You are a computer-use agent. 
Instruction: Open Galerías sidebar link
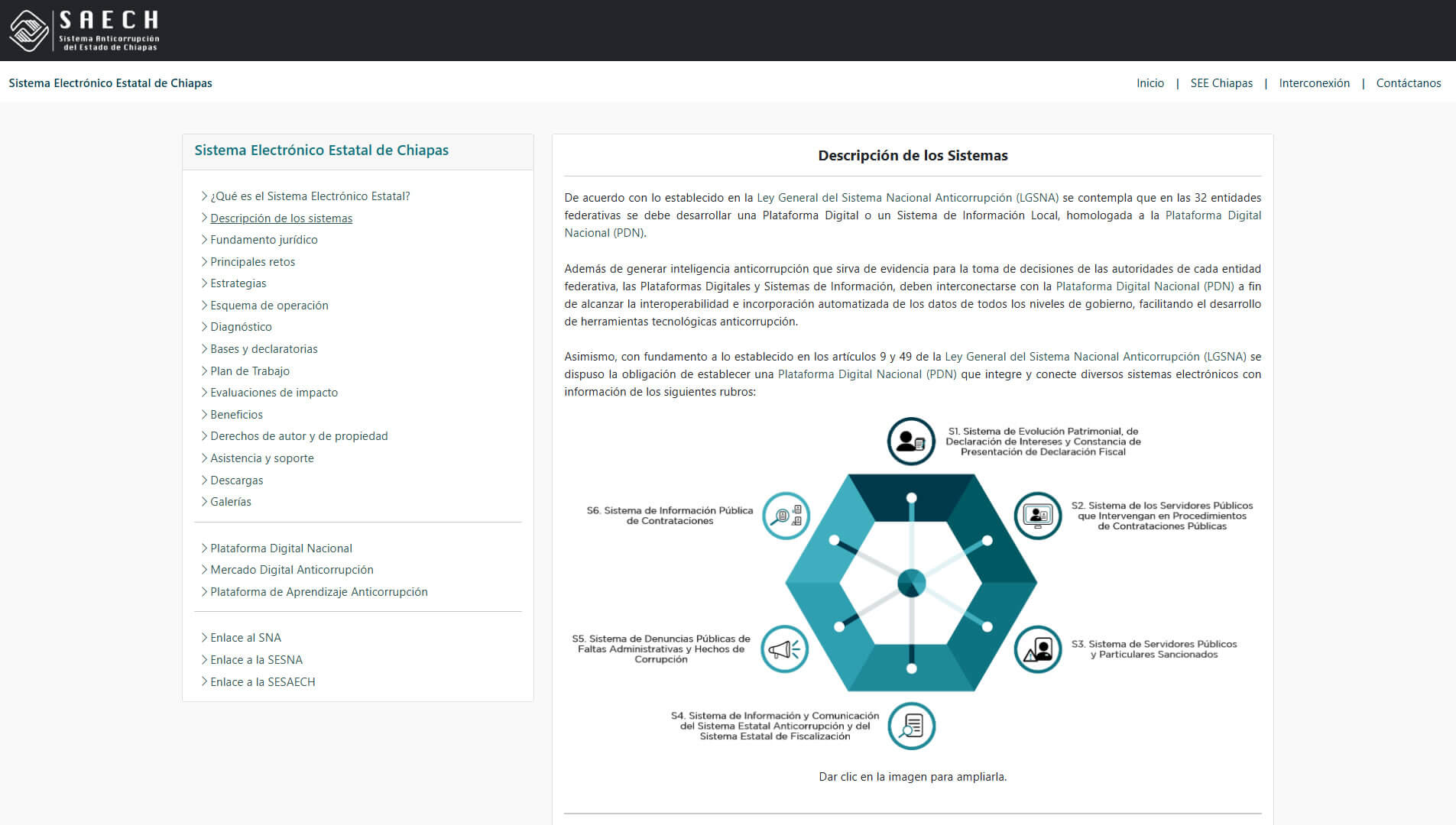coord(231,502)
